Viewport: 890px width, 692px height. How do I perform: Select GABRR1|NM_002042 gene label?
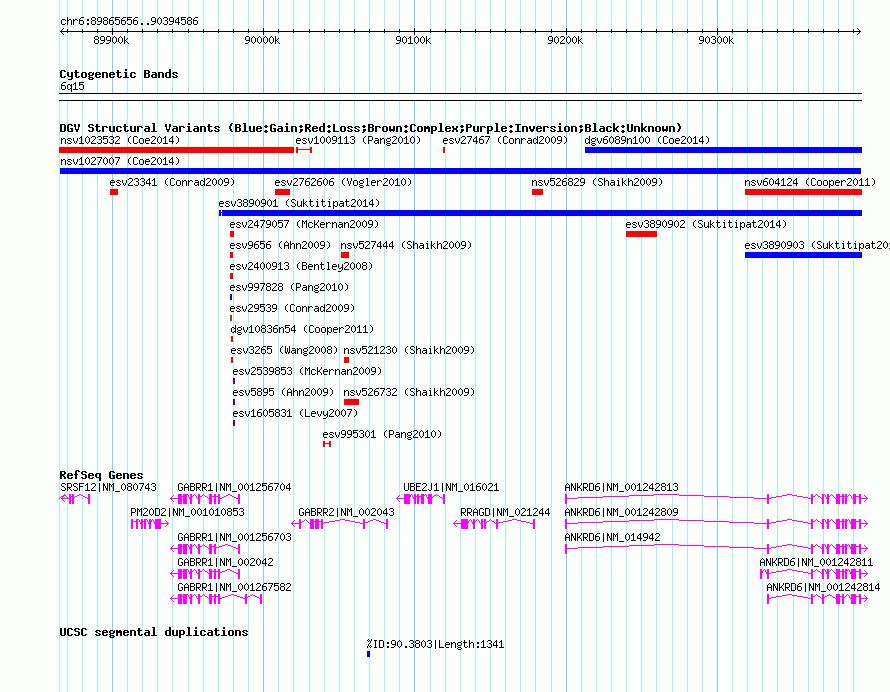[x=225, y=562]
